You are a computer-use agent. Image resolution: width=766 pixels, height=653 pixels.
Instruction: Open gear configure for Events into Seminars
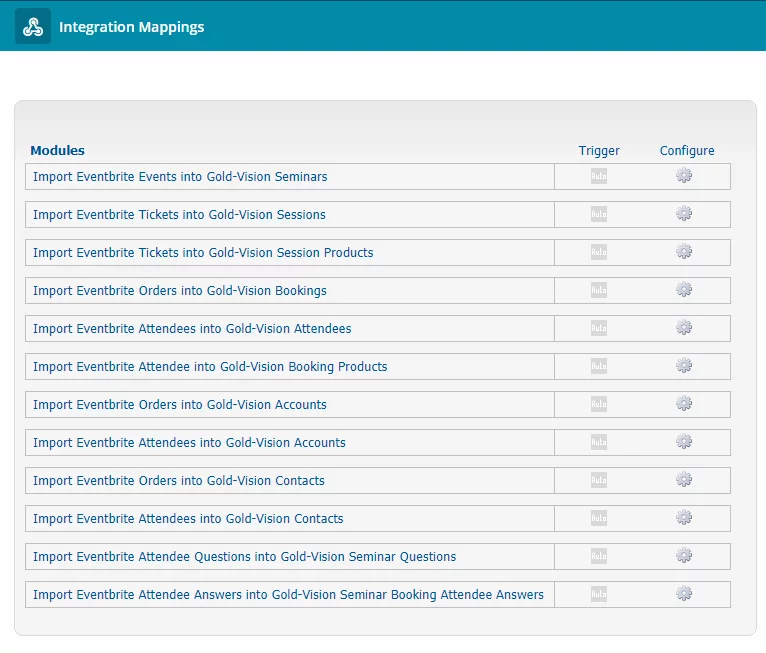coord(684,175)
